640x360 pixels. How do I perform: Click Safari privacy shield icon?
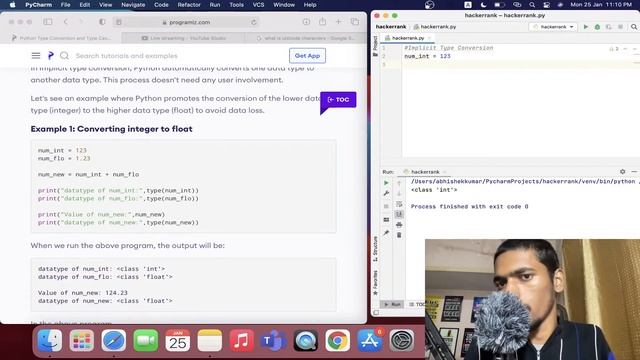click(x=102, y=22)
